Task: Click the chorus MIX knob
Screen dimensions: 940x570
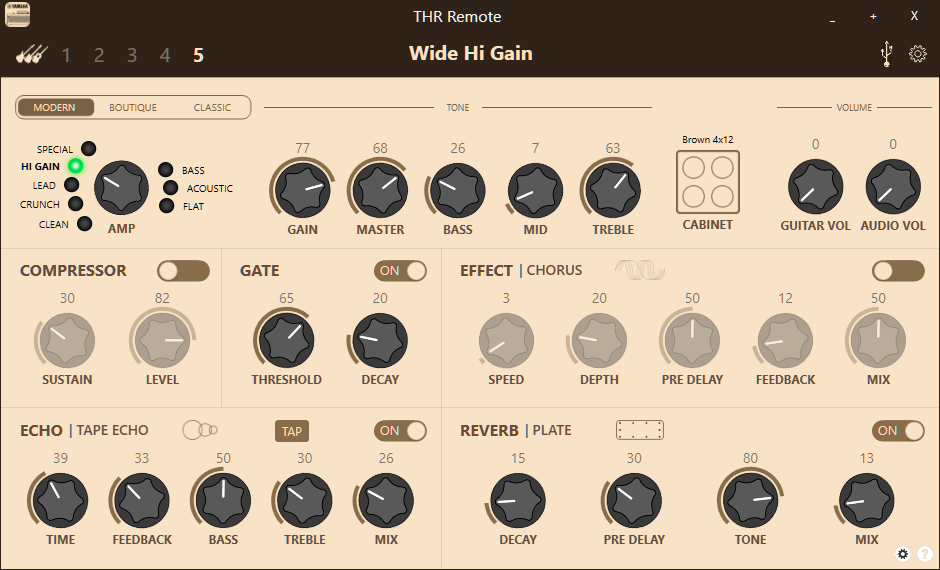Action: tap(878, 340)
